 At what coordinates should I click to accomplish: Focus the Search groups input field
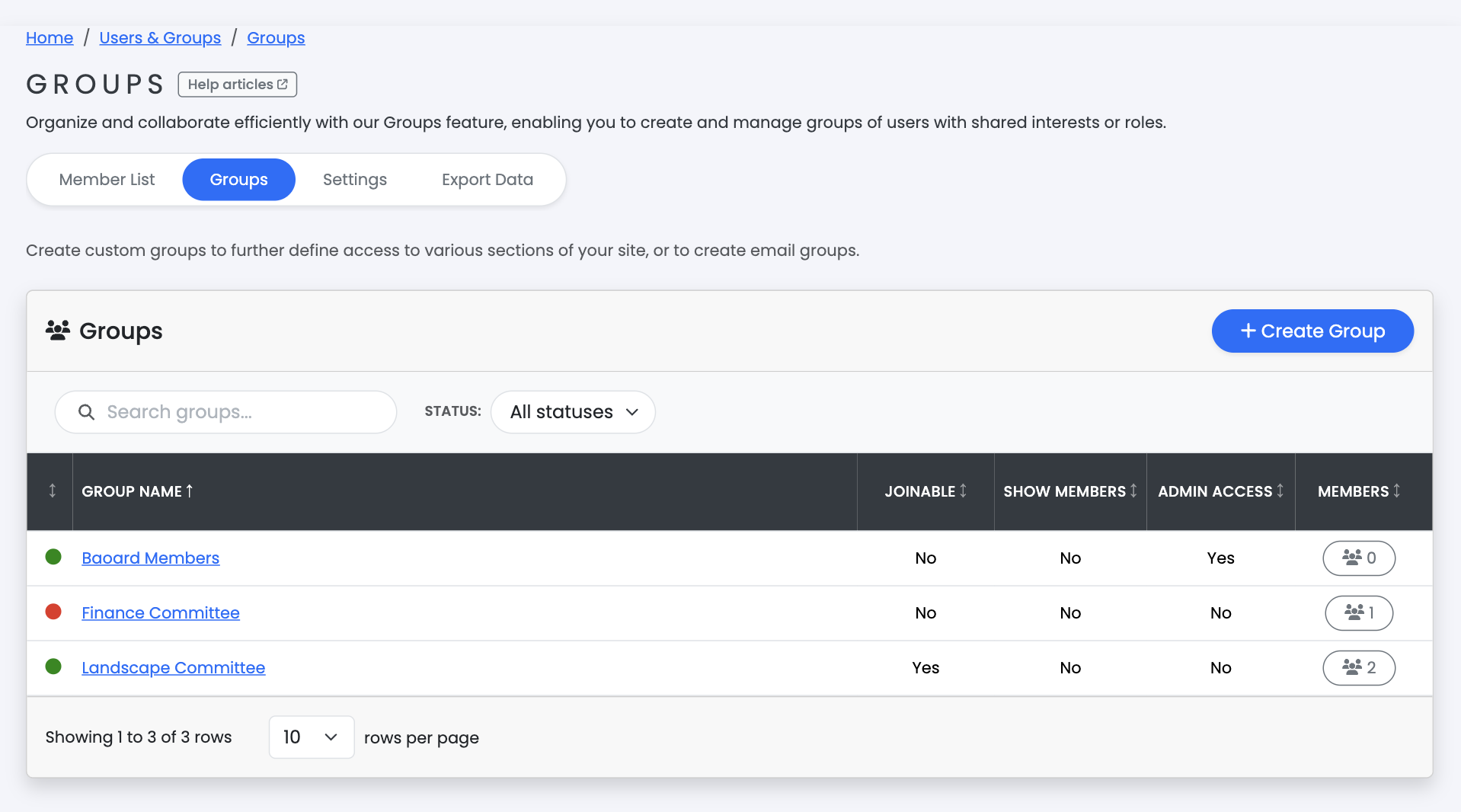[x=225, y=412]
